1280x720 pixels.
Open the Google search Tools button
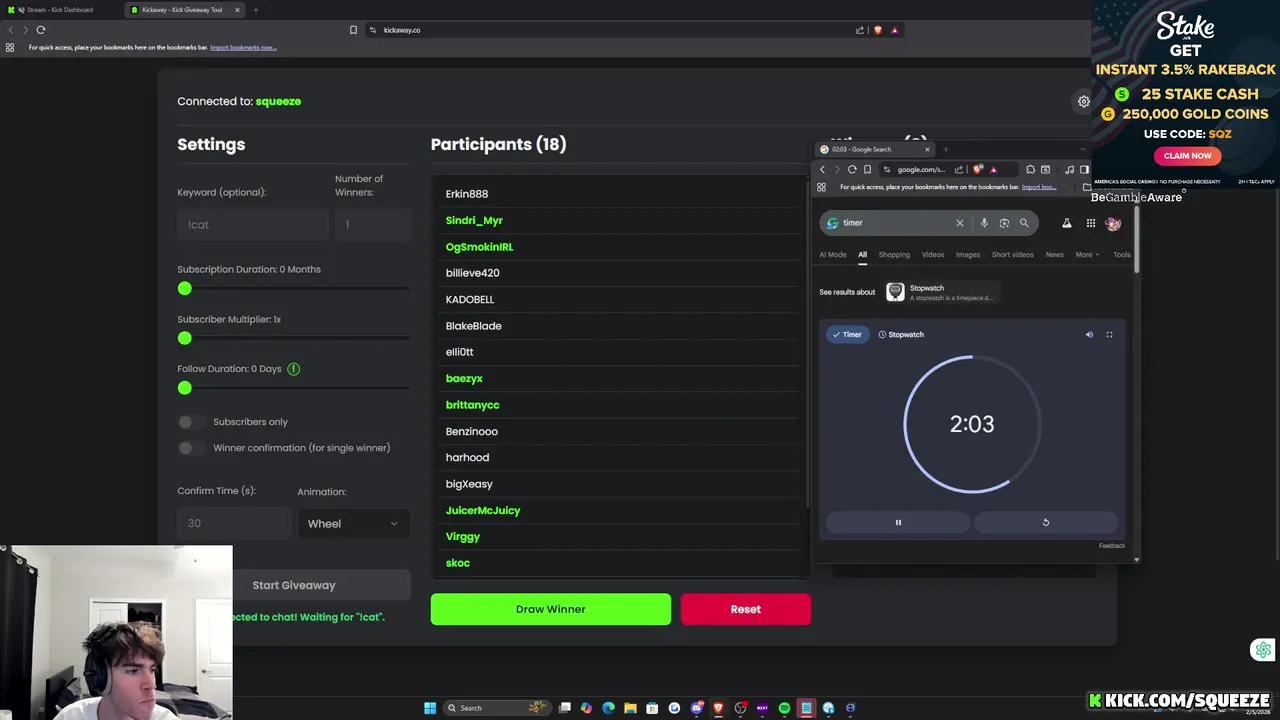coord(1122,255)
